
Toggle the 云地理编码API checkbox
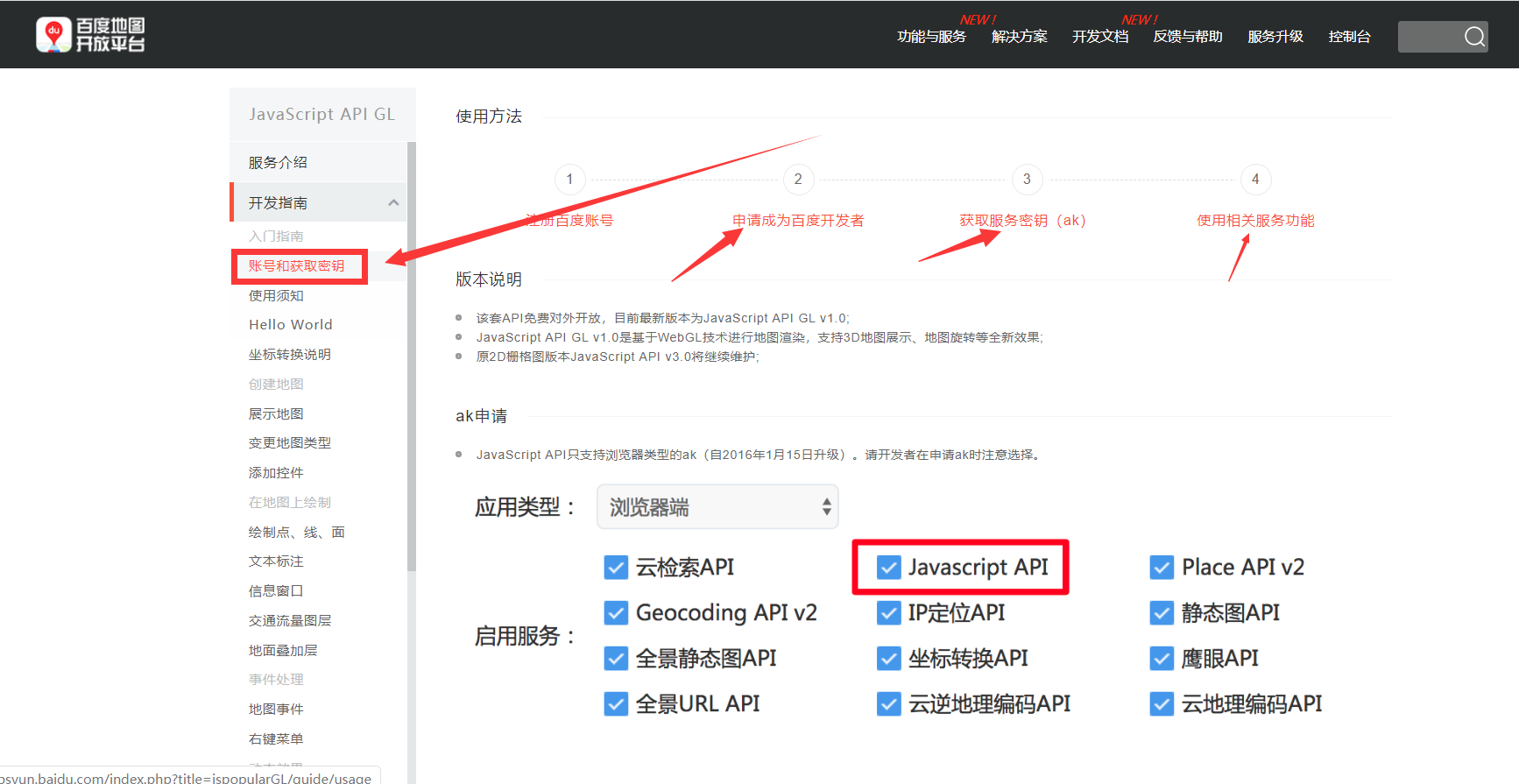(1162, 704)
